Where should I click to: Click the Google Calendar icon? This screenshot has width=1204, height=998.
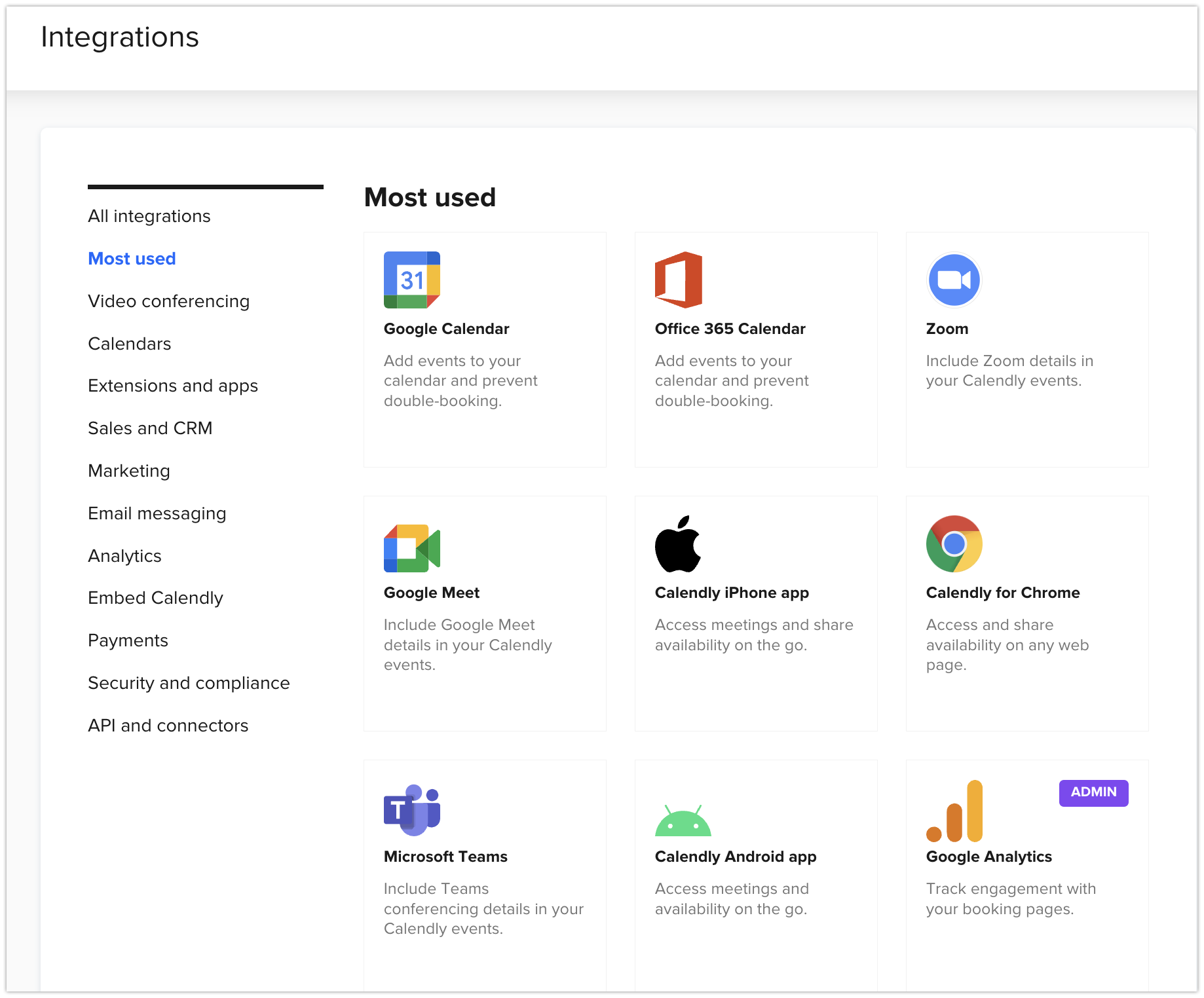point(412,280)
